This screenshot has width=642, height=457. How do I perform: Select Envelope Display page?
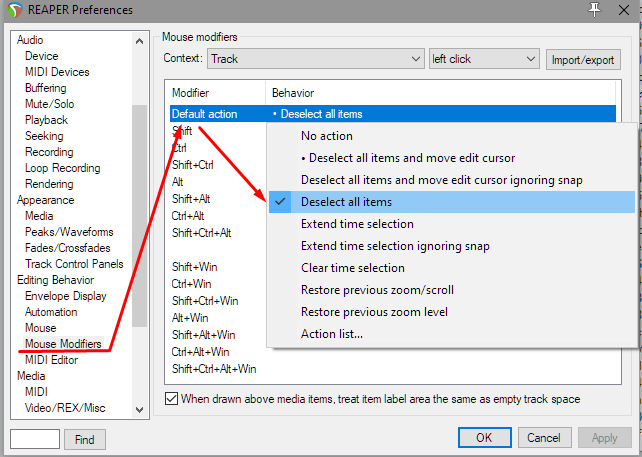(66, 296)
